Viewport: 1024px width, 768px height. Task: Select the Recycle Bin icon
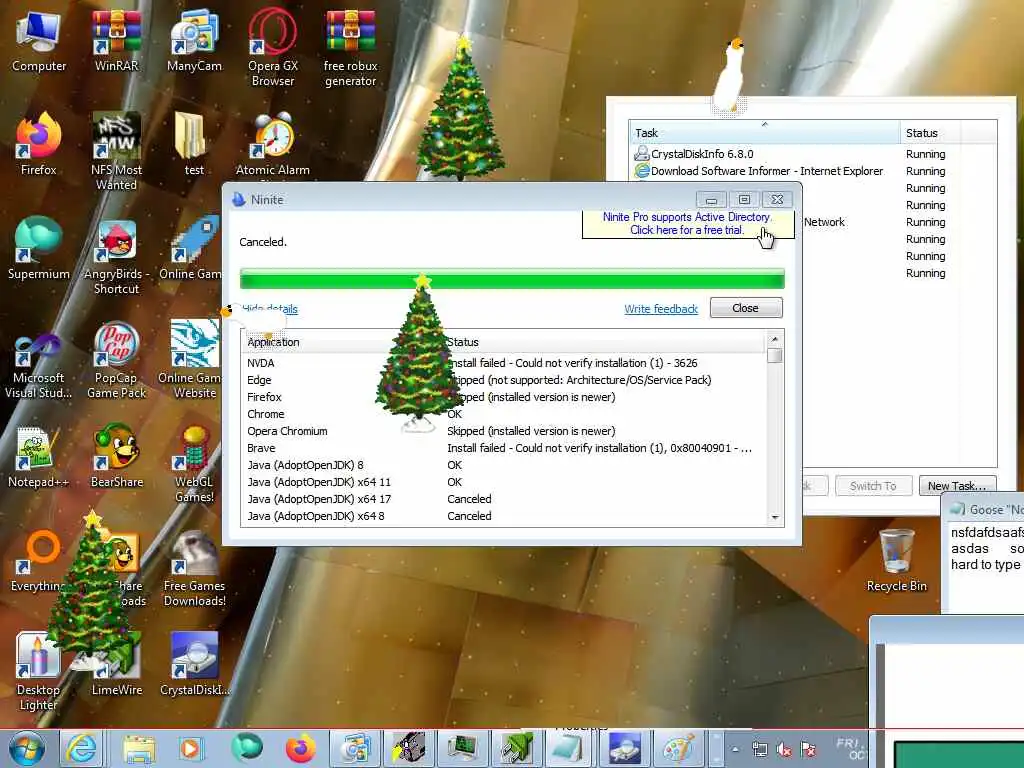coord(897,560)
